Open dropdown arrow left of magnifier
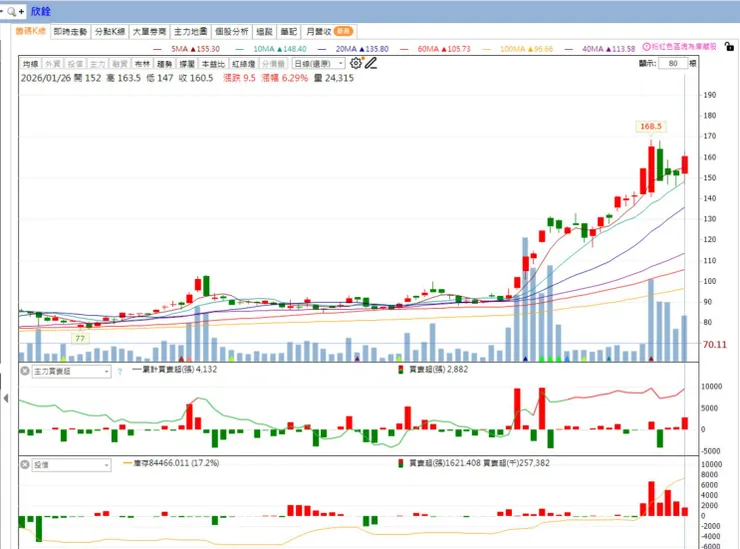Viewport: 740px width, 549px height. pos(2,11)
